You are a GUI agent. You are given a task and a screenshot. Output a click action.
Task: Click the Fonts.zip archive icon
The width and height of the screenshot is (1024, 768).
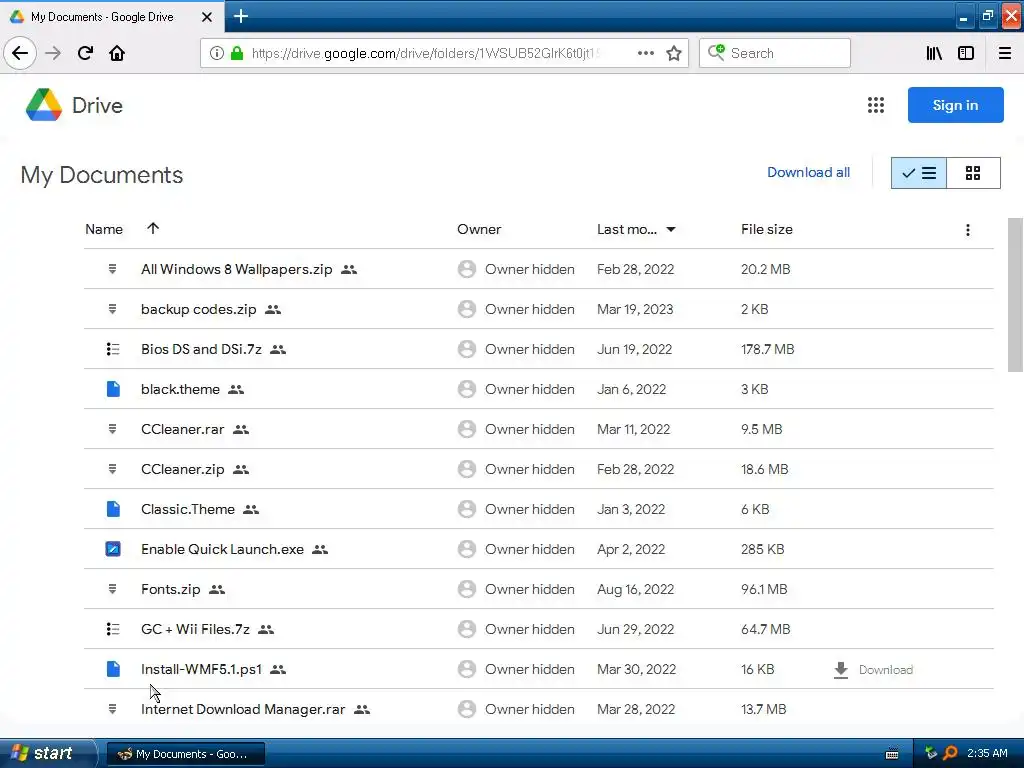(x=112, y=589)
